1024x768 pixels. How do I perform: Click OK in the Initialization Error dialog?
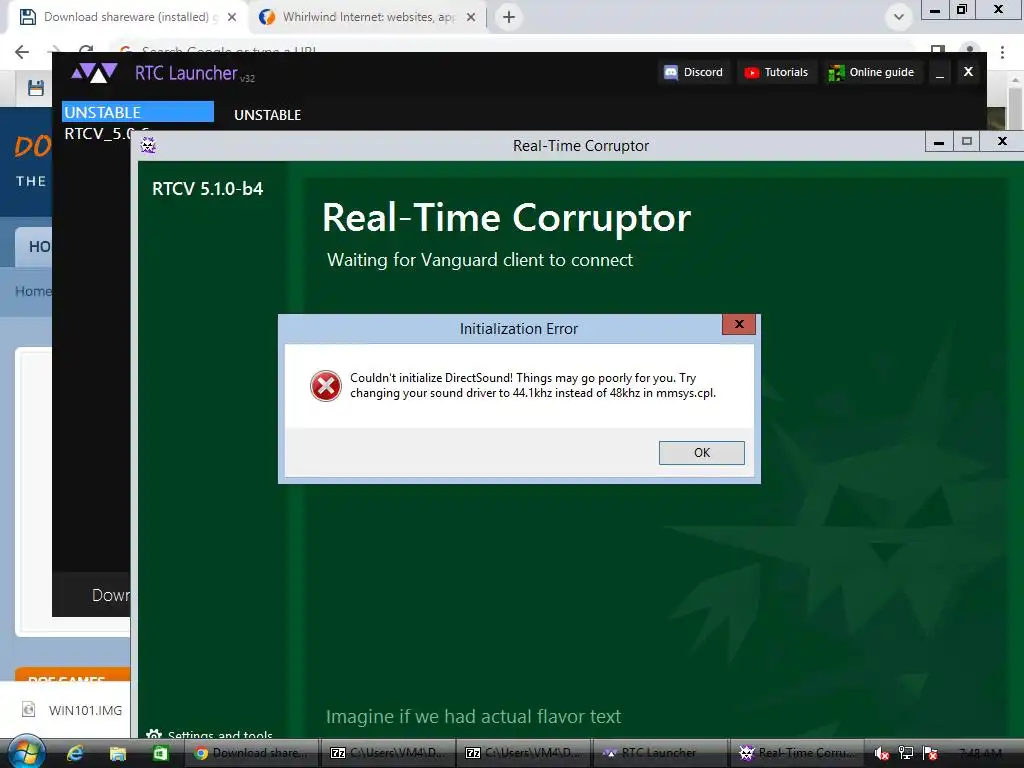701,453
